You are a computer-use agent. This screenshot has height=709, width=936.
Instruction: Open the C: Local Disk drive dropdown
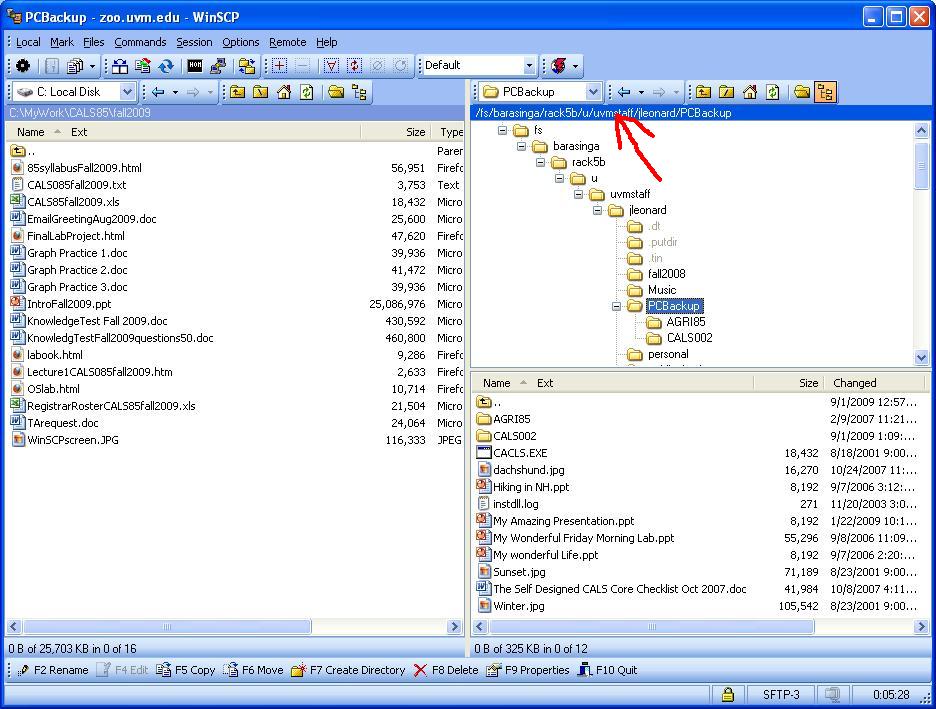[x=127, y=92]
